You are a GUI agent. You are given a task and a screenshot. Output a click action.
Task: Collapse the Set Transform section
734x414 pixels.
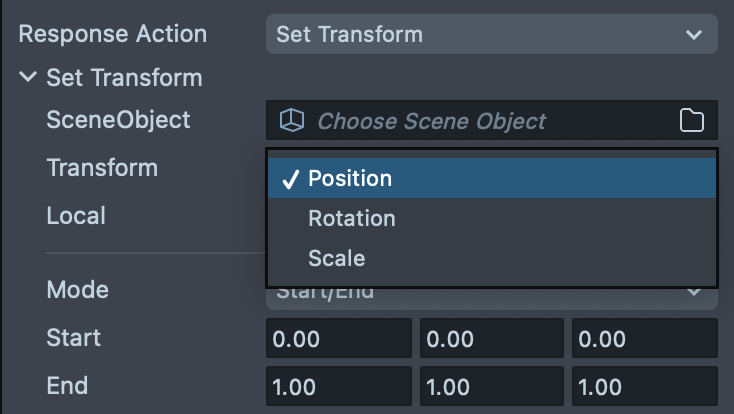pos(28,77)
